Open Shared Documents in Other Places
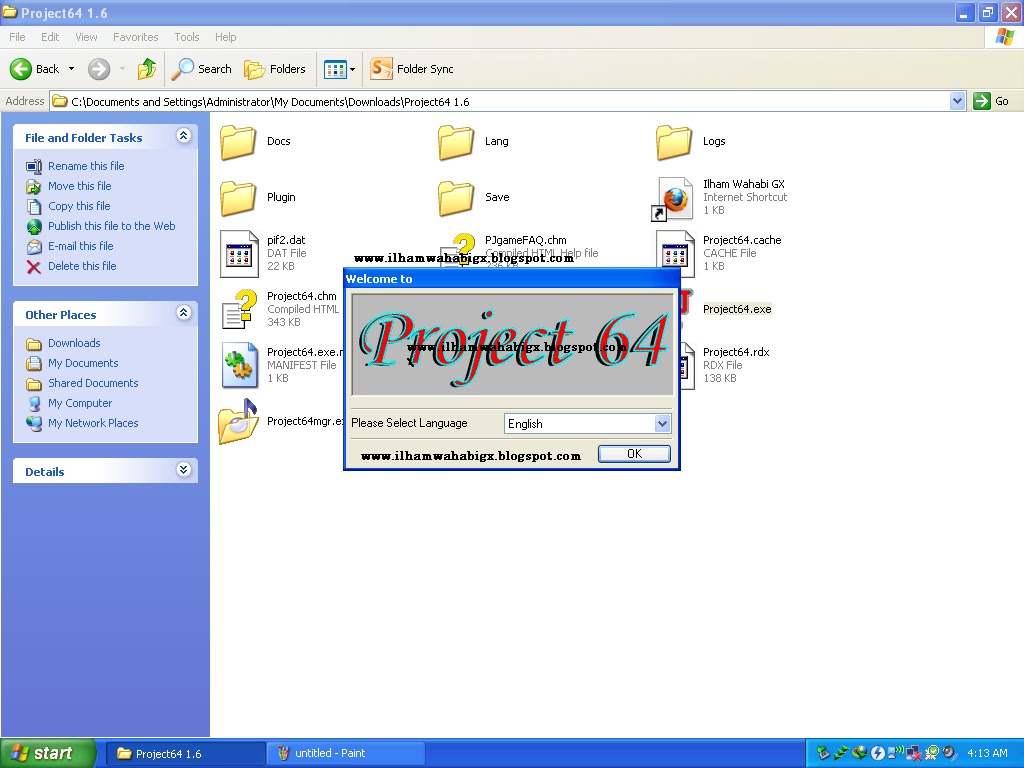The width and height of the screenshot is (1024, 768). [93, 383]
